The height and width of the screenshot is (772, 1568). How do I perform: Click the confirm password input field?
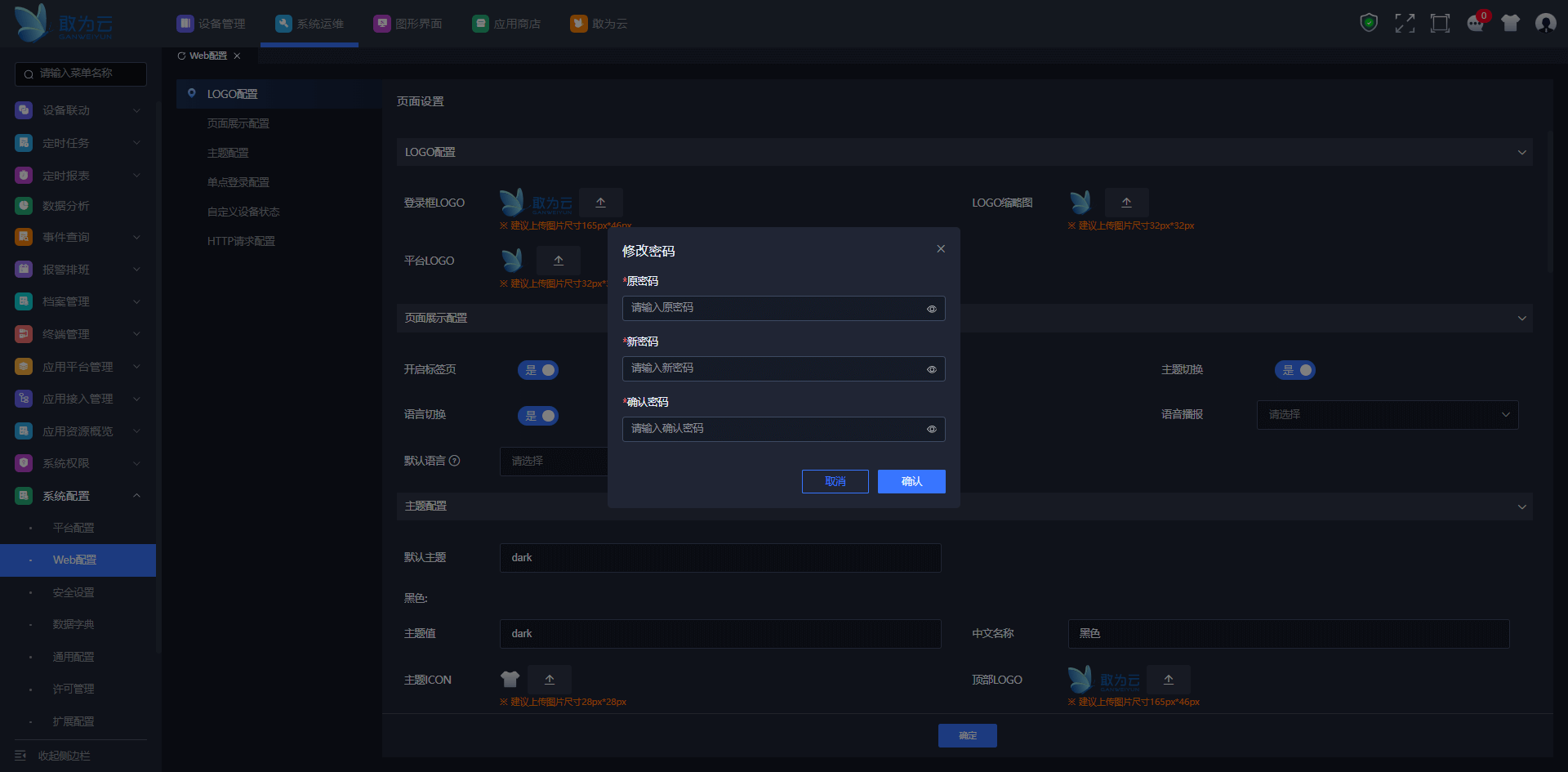(772, 429)
